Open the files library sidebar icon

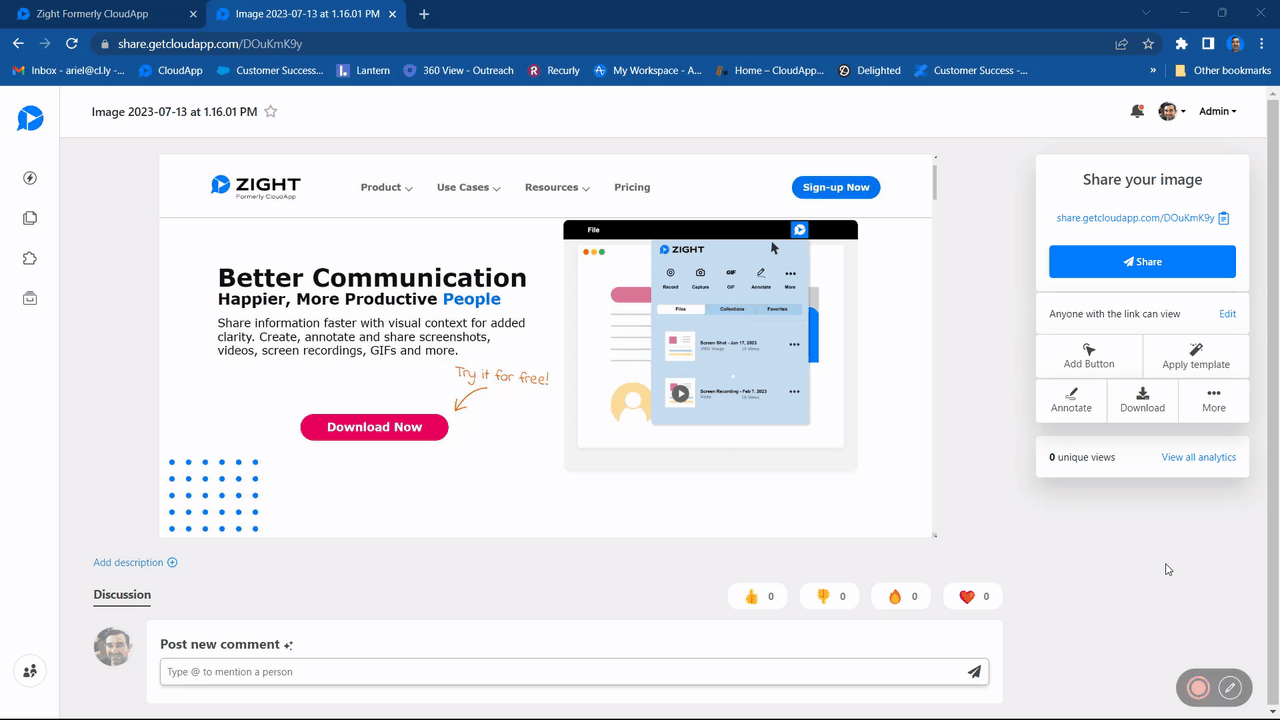tap(30, 218)
